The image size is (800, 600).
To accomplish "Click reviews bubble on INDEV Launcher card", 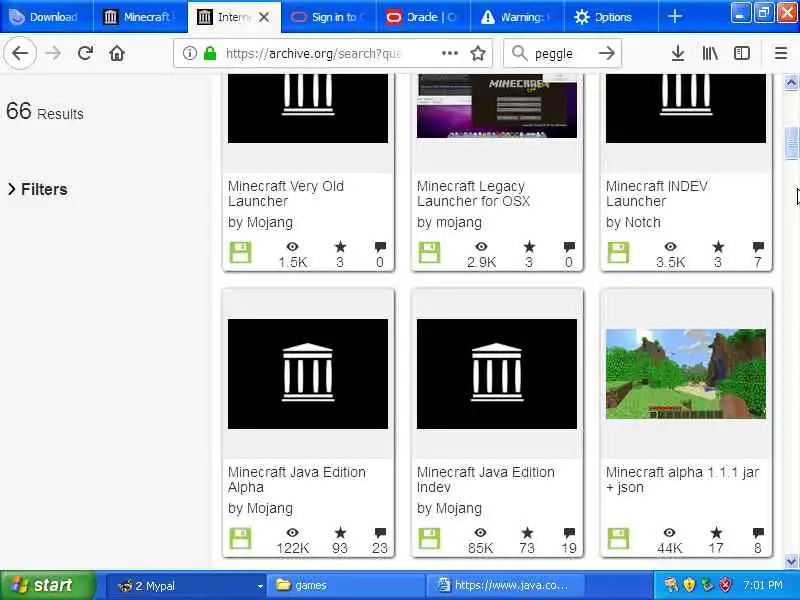I will [758, 247].
